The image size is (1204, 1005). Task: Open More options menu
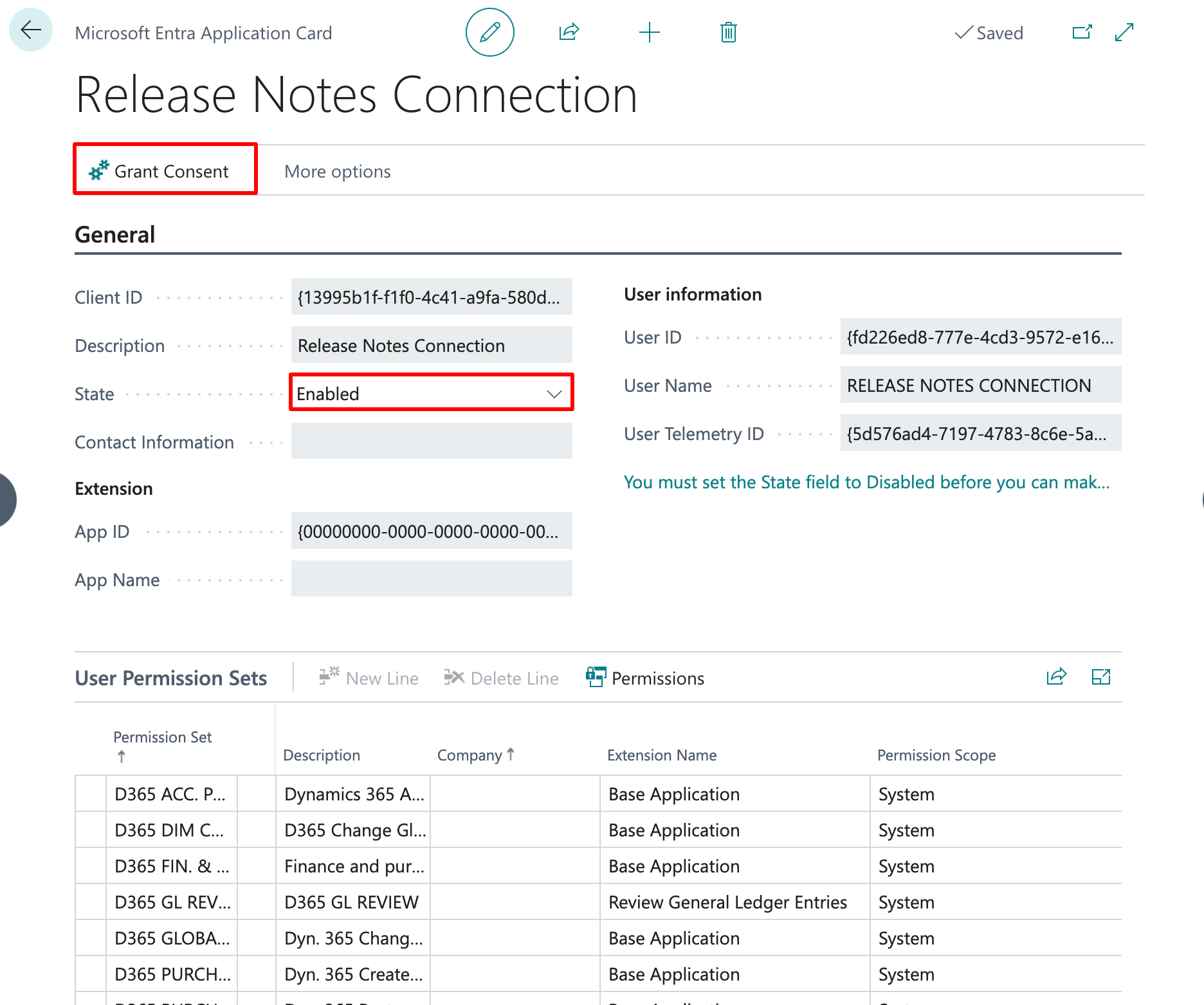(337, 171)
